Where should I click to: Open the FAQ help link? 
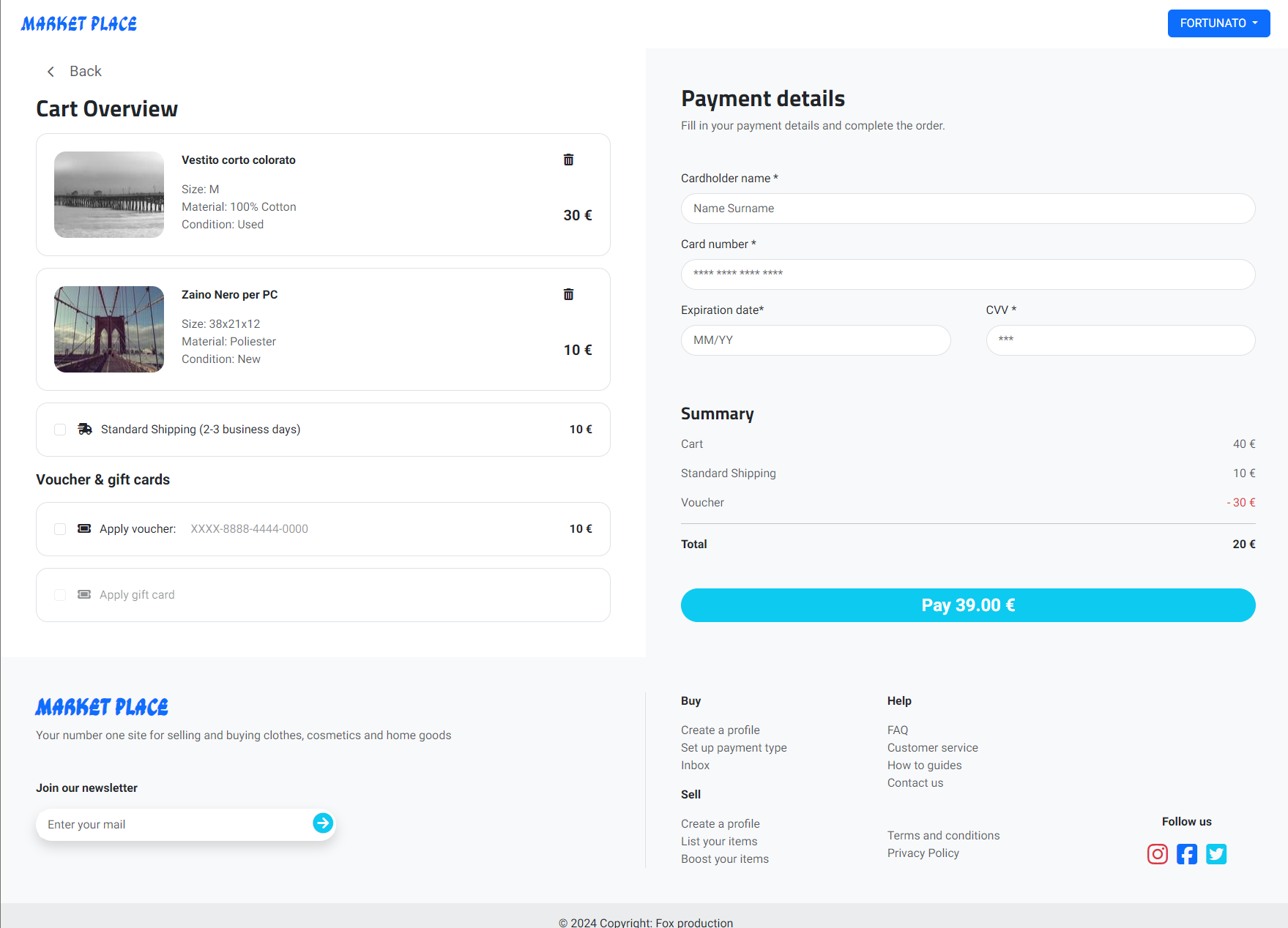point(897,730)
